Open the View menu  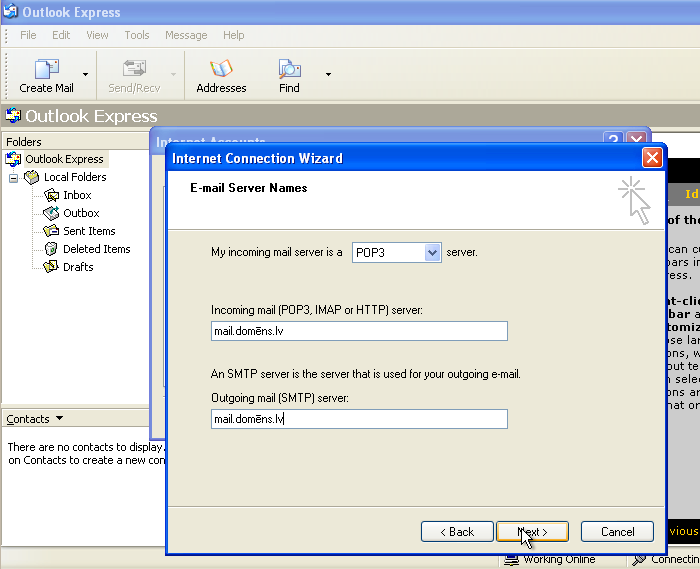coord(97,35)
